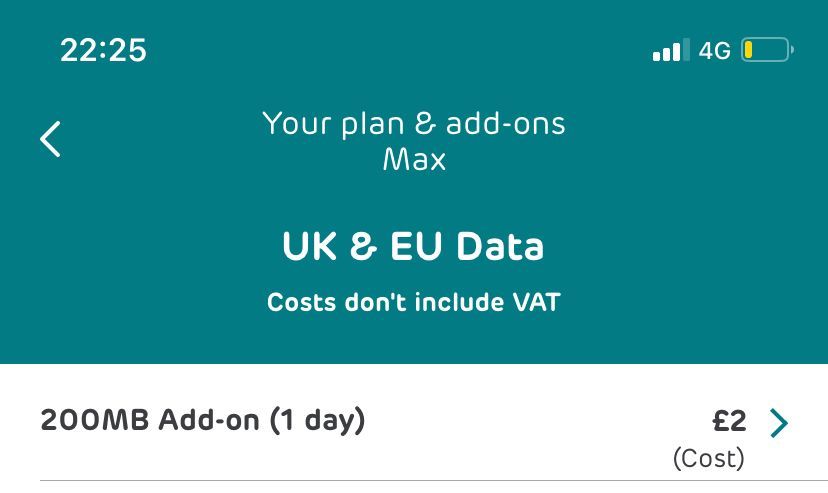Tap the cellular signal strength bars

671,50
